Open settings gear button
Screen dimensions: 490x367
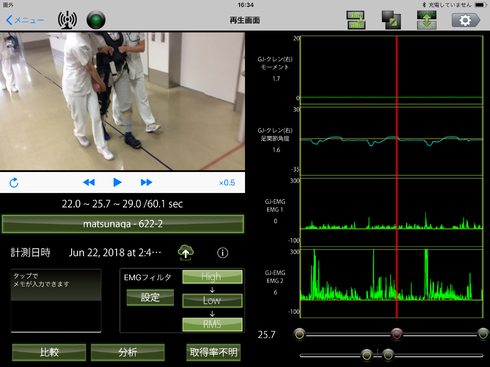tap(466, 20)
